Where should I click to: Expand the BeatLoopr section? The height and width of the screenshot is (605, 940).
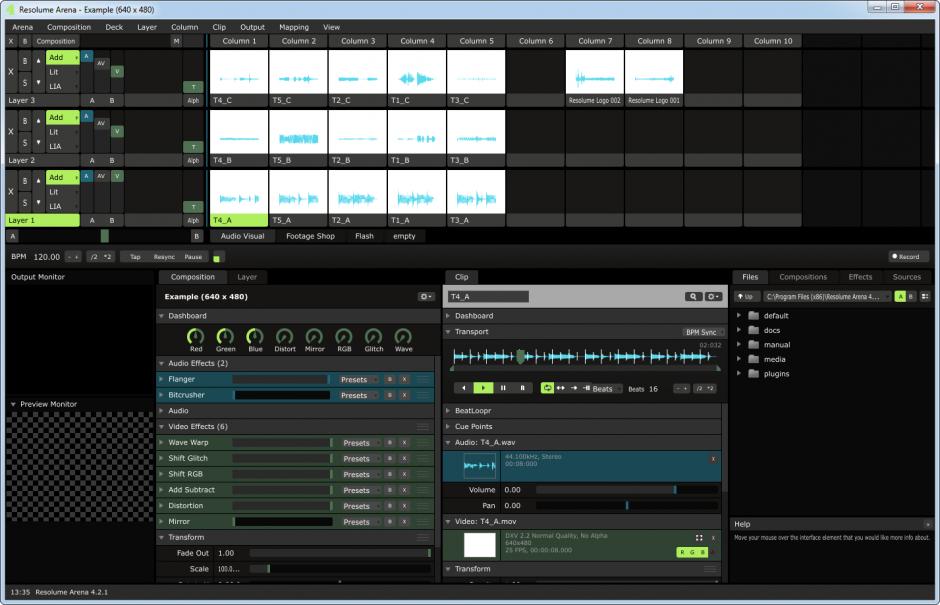tap(448, 411)
